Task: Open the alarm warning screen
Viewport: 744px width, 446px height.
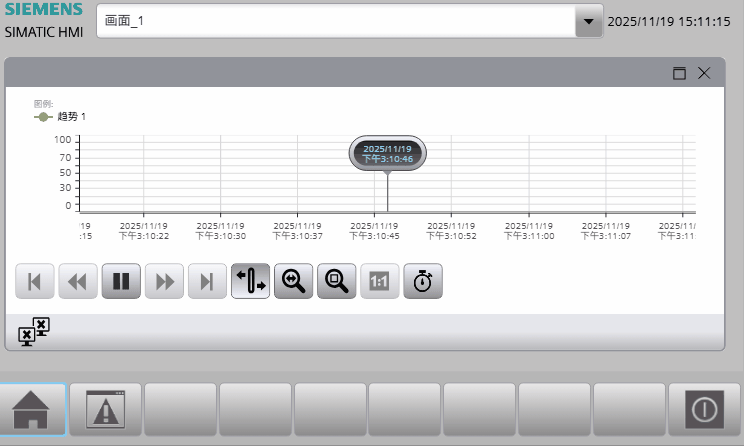Action: 105,410
